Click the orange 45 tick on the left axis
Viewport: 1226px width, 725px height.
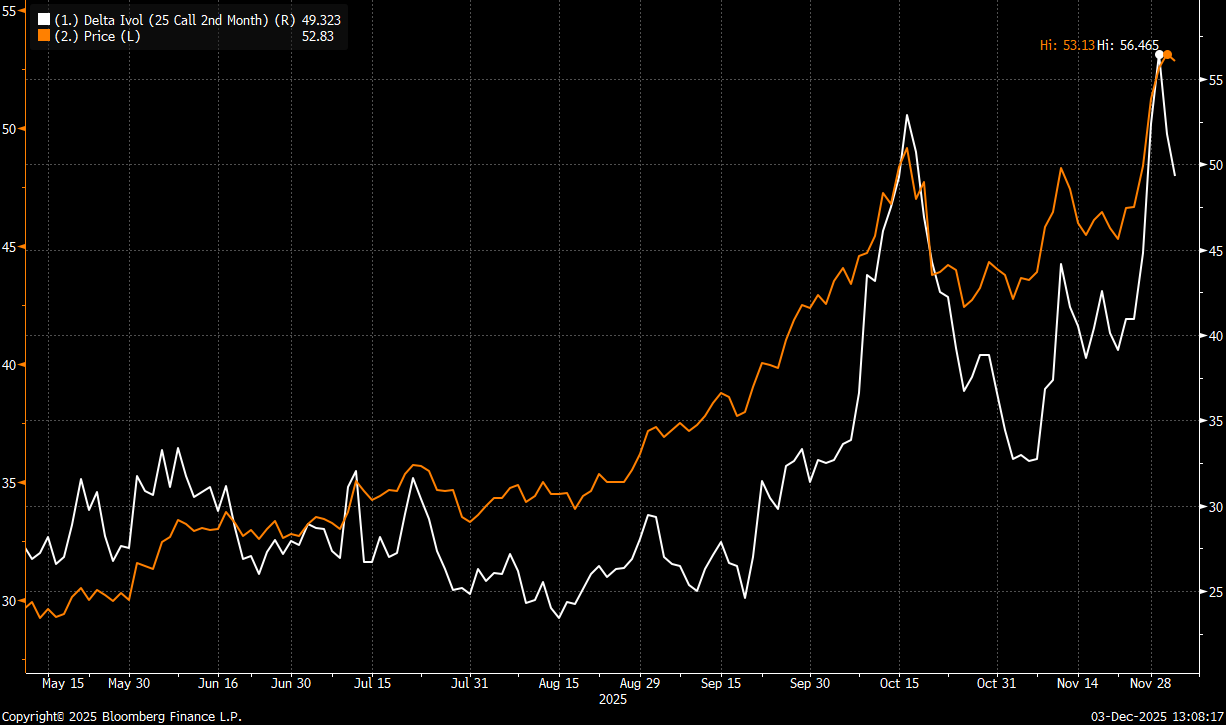coord(8,247)
